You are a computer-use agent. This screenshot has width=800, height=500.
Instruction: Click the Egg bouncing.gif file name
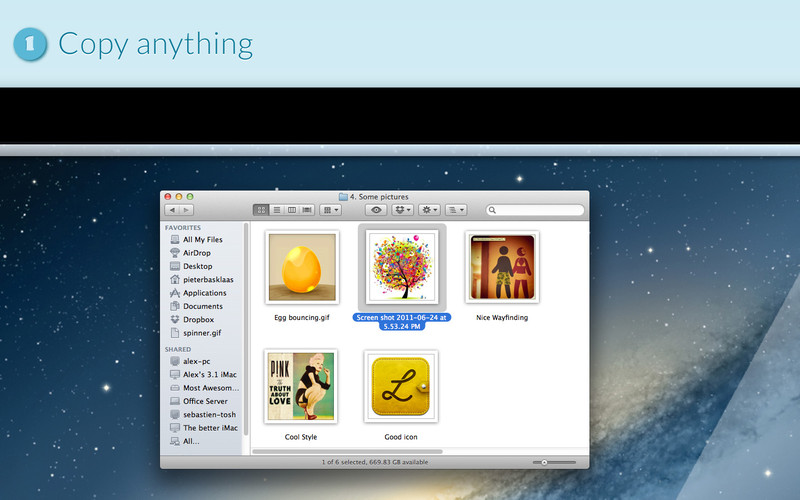302,317
